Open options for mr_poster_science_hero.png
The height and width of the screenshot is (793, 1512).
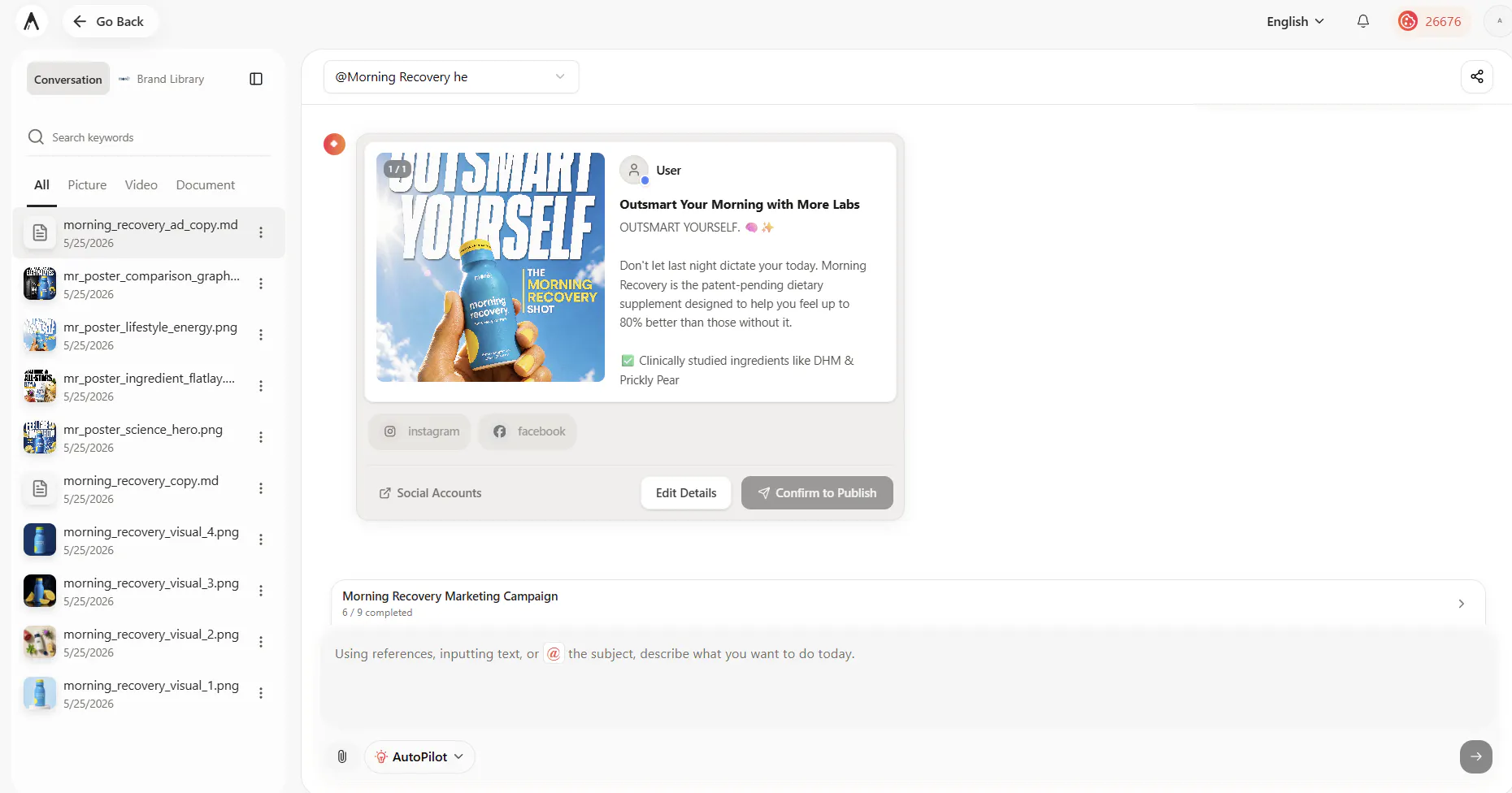[261, 437]
